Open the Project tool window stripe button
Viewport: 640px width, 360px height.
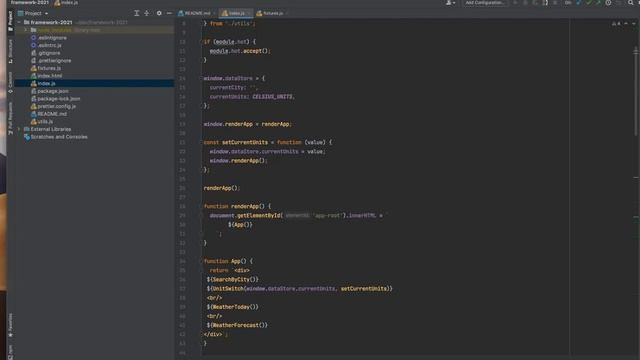pos(10,21)
